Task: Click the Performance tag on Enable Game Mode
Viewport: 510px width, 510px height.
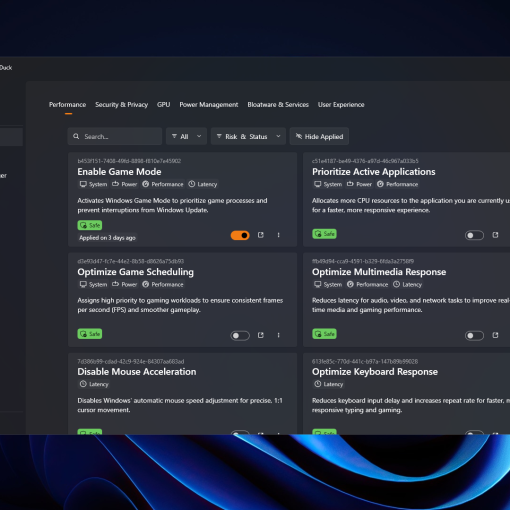Action: click(x=163, y=184)
